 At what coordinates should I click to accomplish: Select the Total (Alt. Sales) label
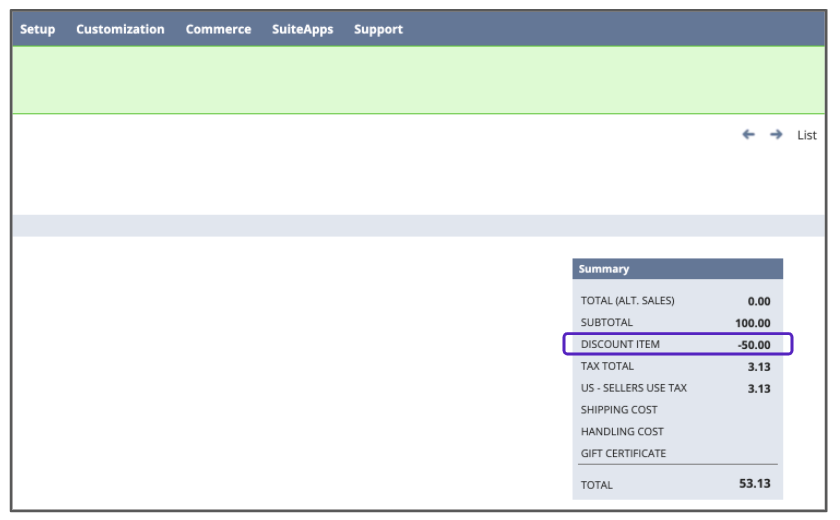[627, 301]
